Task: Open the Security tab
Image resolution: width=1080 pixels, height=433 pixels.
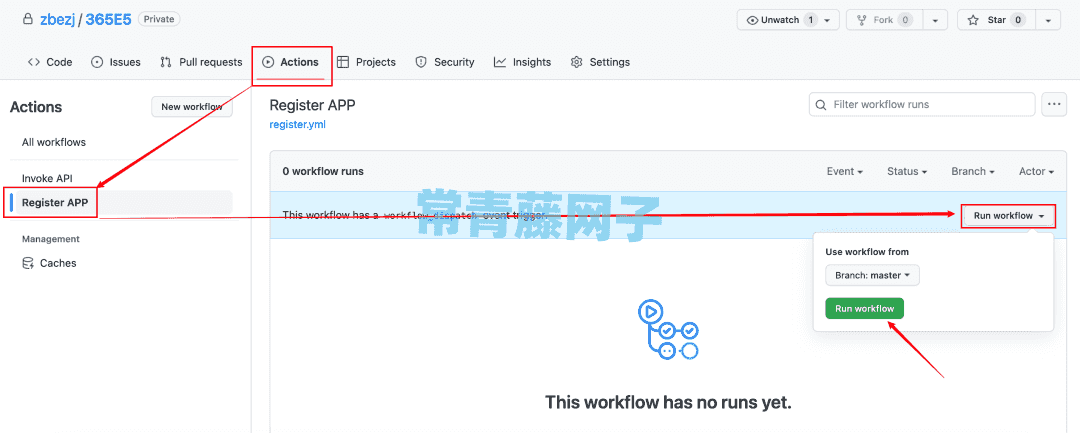Action: 445,62
